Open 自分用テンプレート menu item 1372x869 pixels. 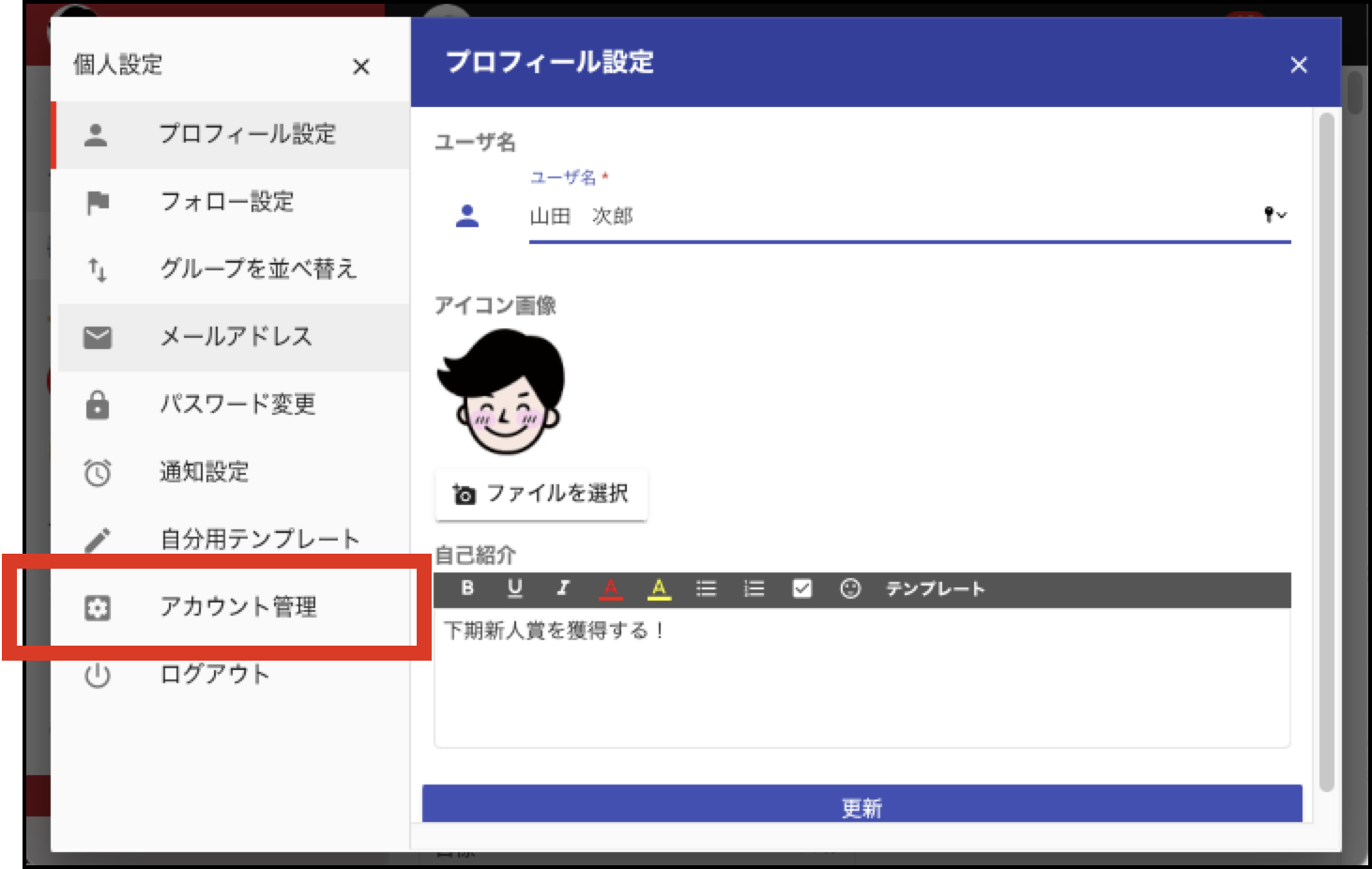pyautogui.click(x=233, y=540)
